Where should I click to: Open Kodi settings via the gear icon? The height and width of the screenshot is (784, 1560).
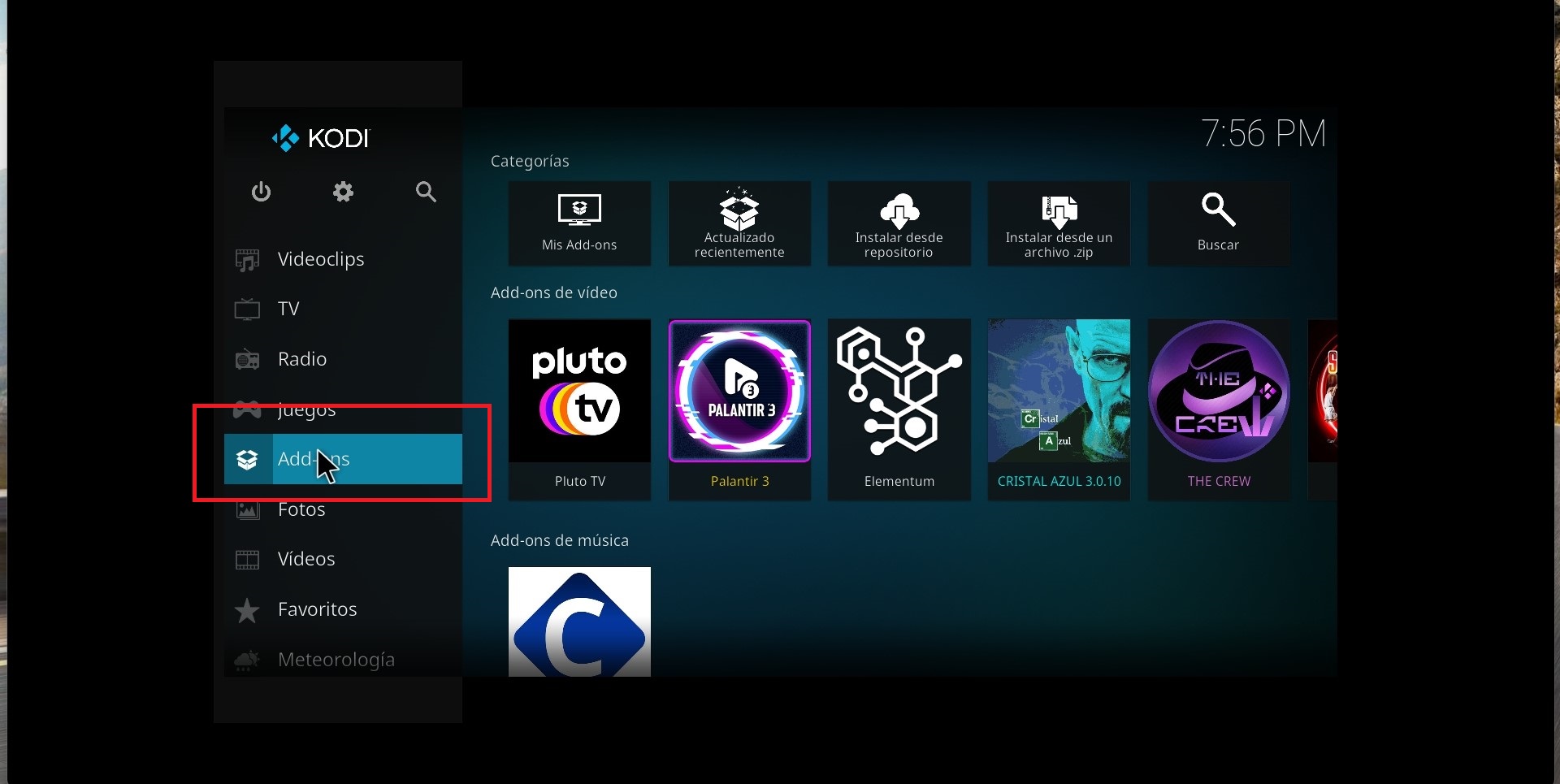point(342,192)
